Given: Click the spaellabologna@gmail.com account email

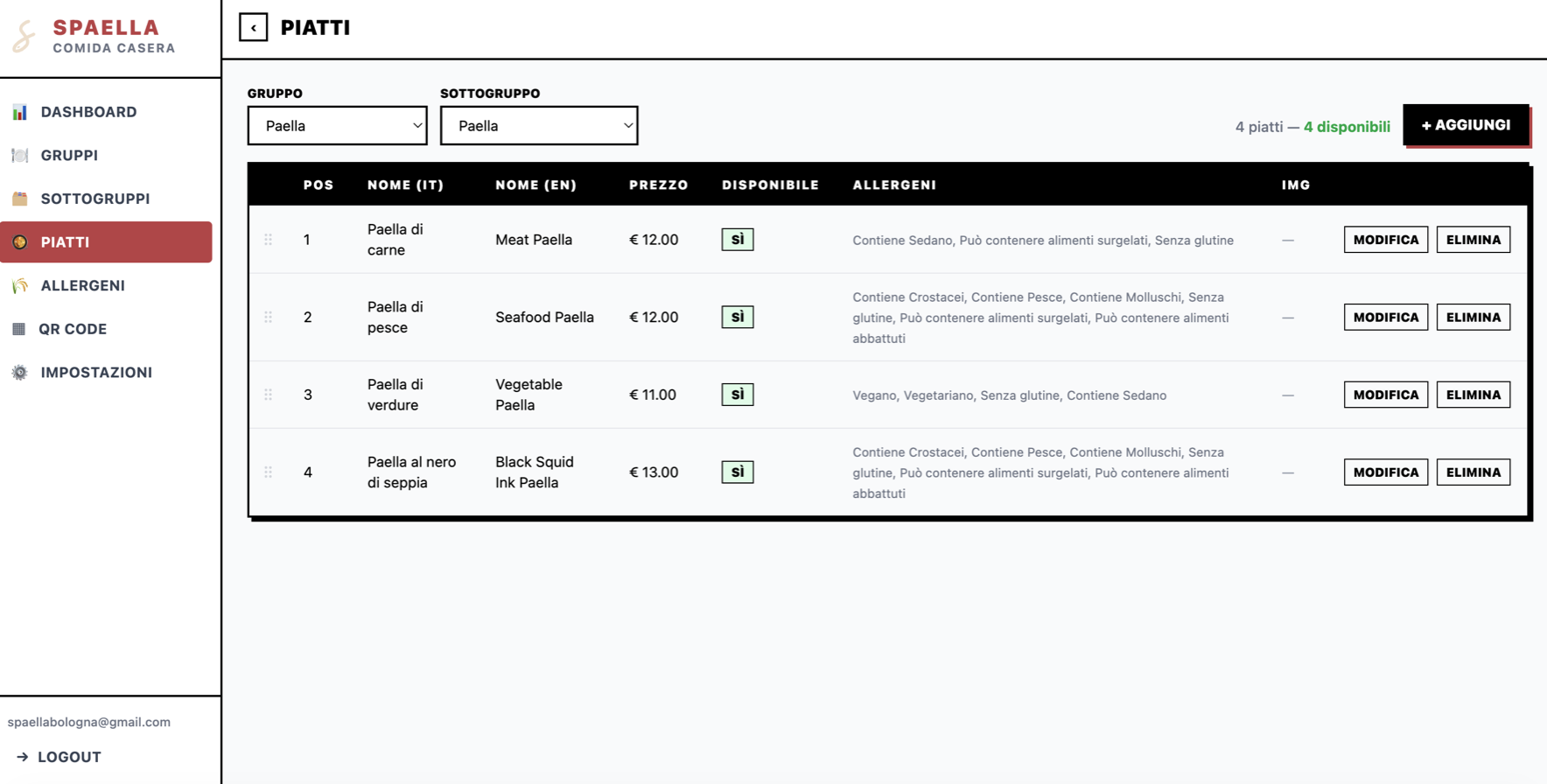Looking at the screenshot, I should 89,722.
